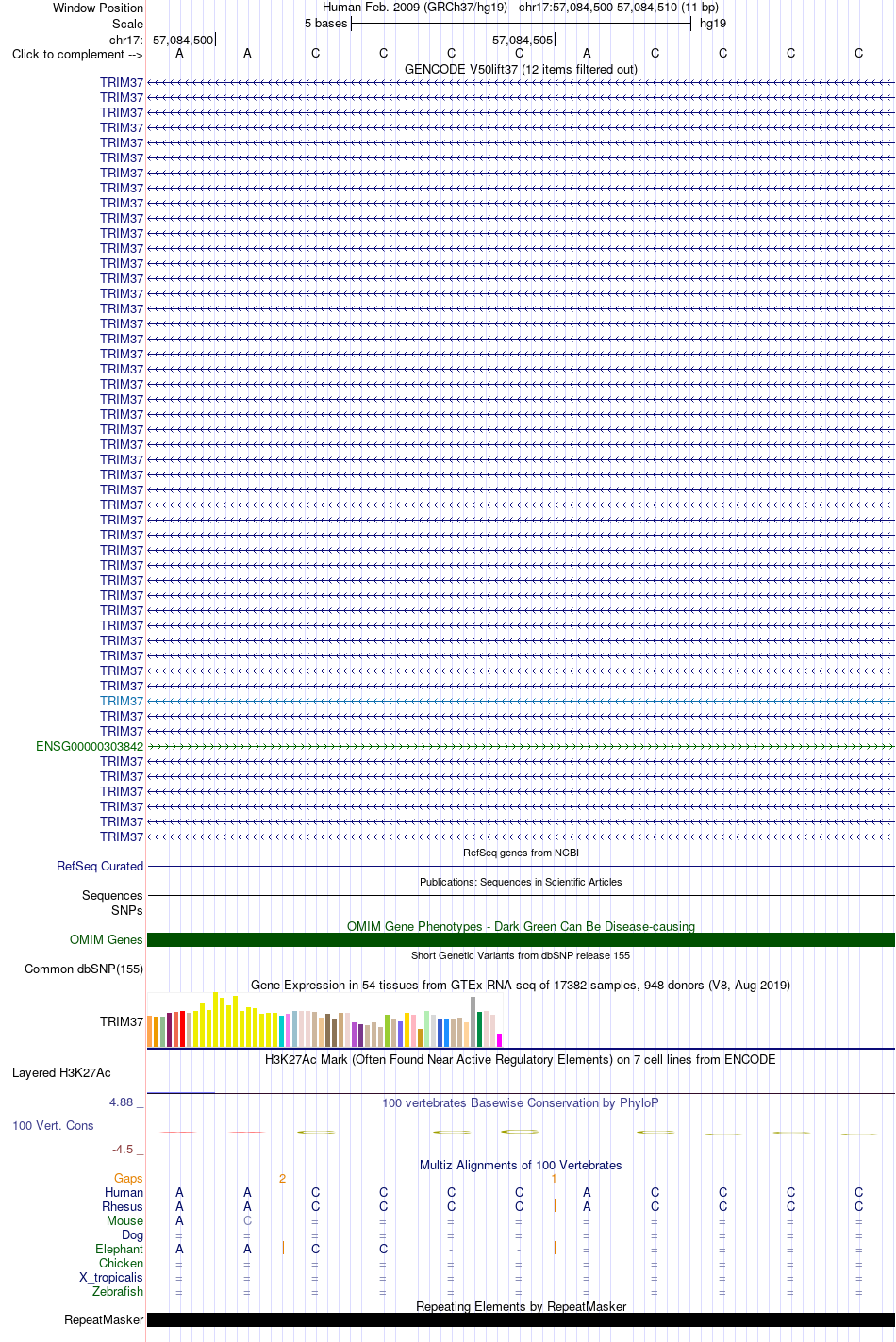Click the GENCODE V50lift37 track title
This screenshot has width=896, height=1342.
pyautogui.click(x=521, y=69)
